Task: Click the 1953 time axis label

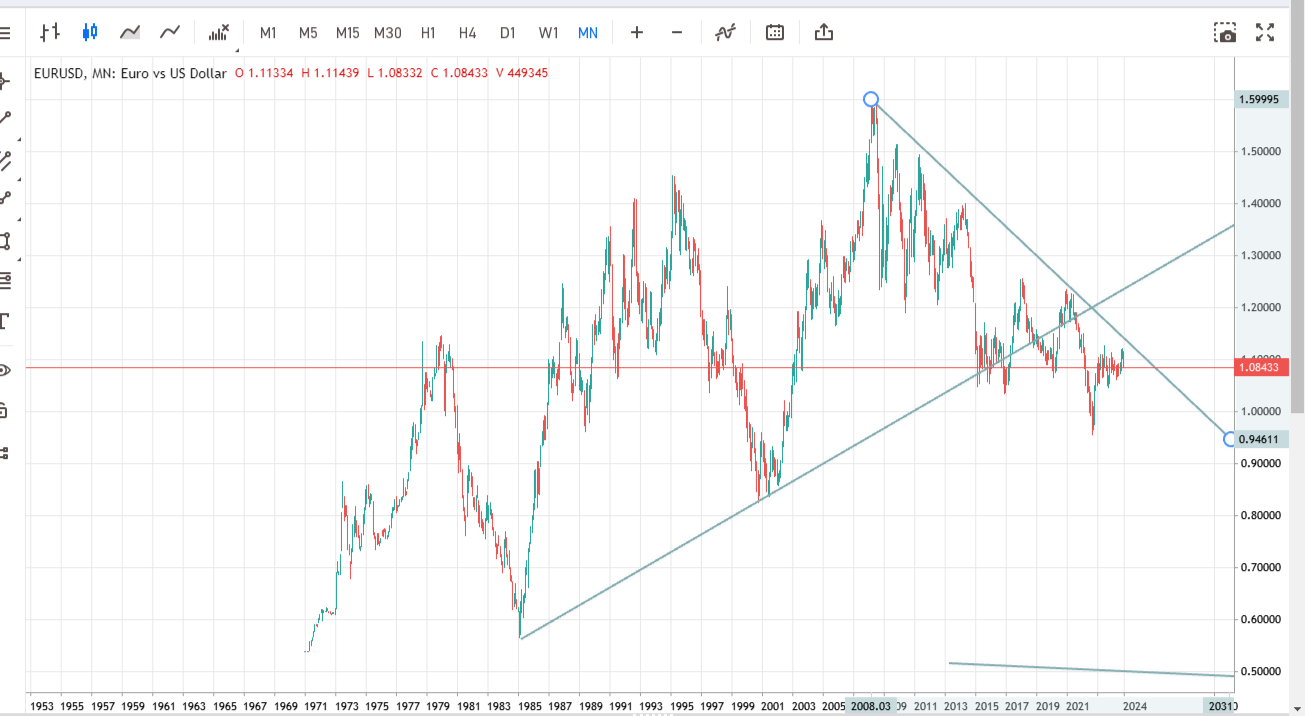Action: tap(43, 705)
